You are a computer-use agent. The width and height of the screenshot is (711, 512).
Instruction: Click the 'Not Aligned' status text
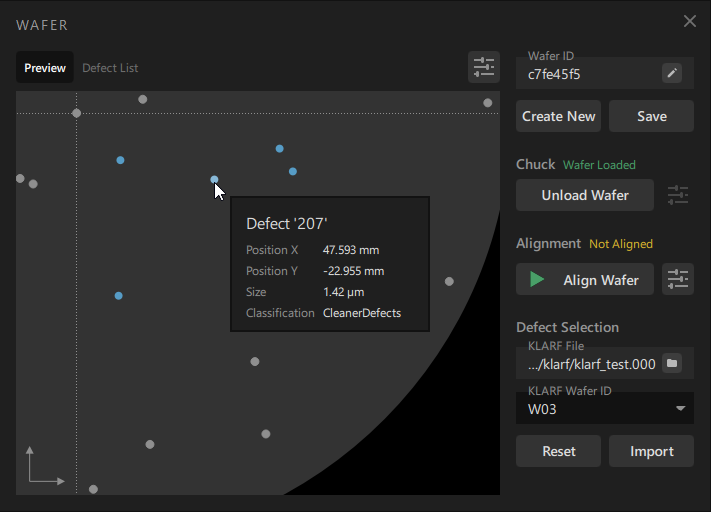pyautogui.click(x=621, y=244)
